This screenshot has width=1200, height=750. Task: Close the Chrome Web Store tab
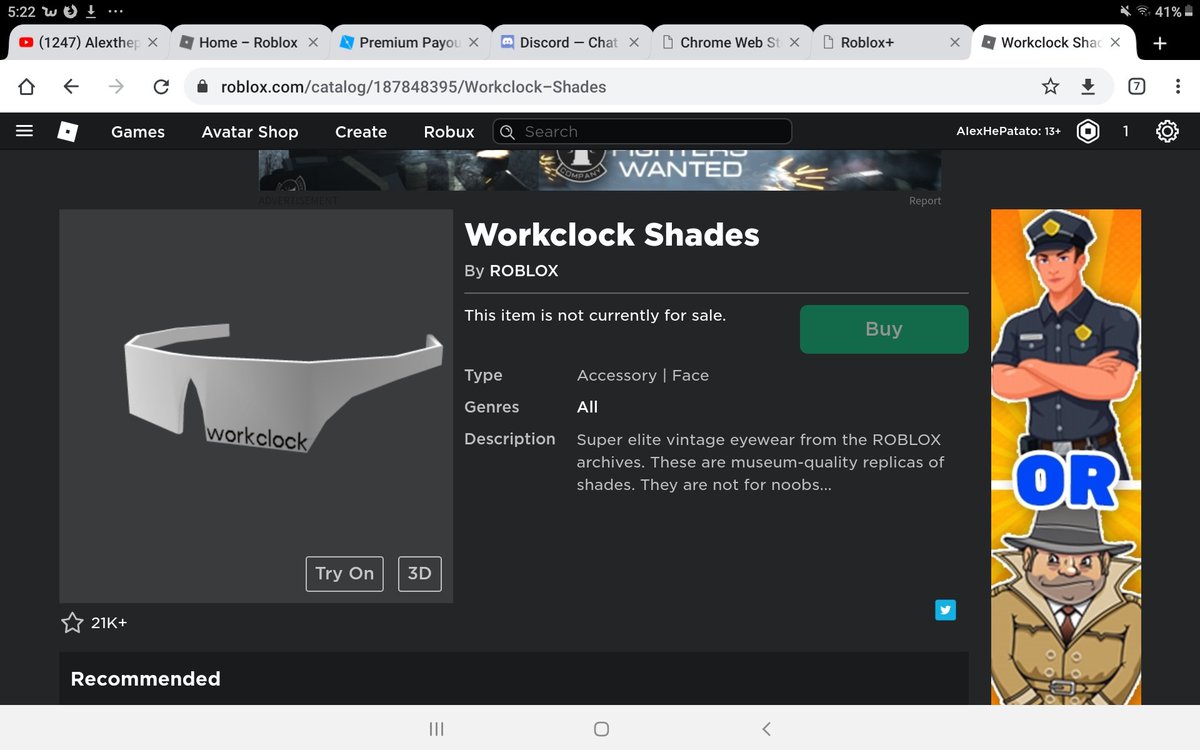794,43
